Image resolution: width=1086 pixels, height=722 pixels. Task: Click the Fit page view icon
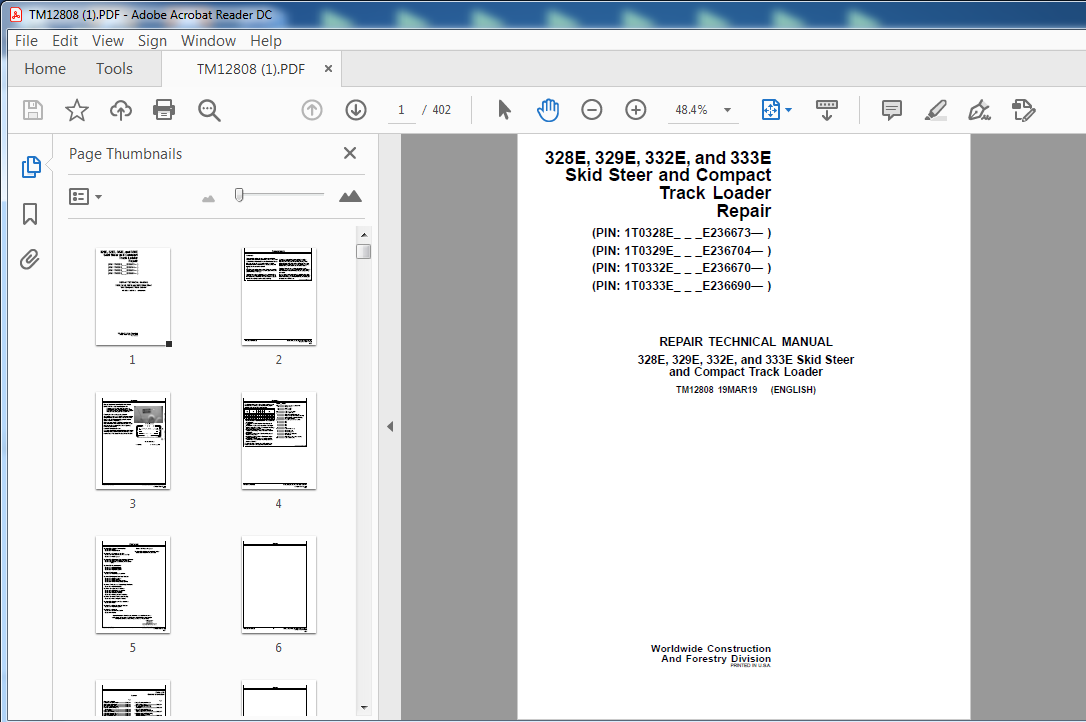pyautogui.click(x=770, y=110)
